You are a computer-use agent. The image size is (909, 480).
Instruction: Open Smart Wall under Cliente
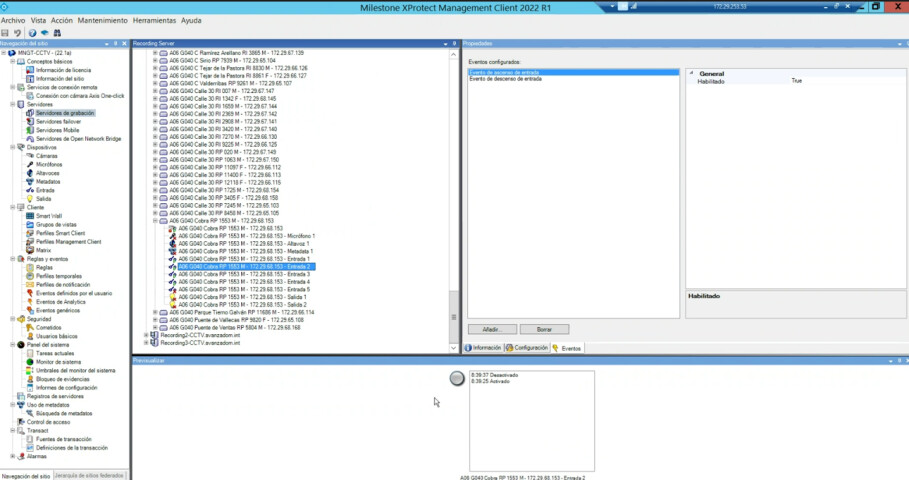49,215
